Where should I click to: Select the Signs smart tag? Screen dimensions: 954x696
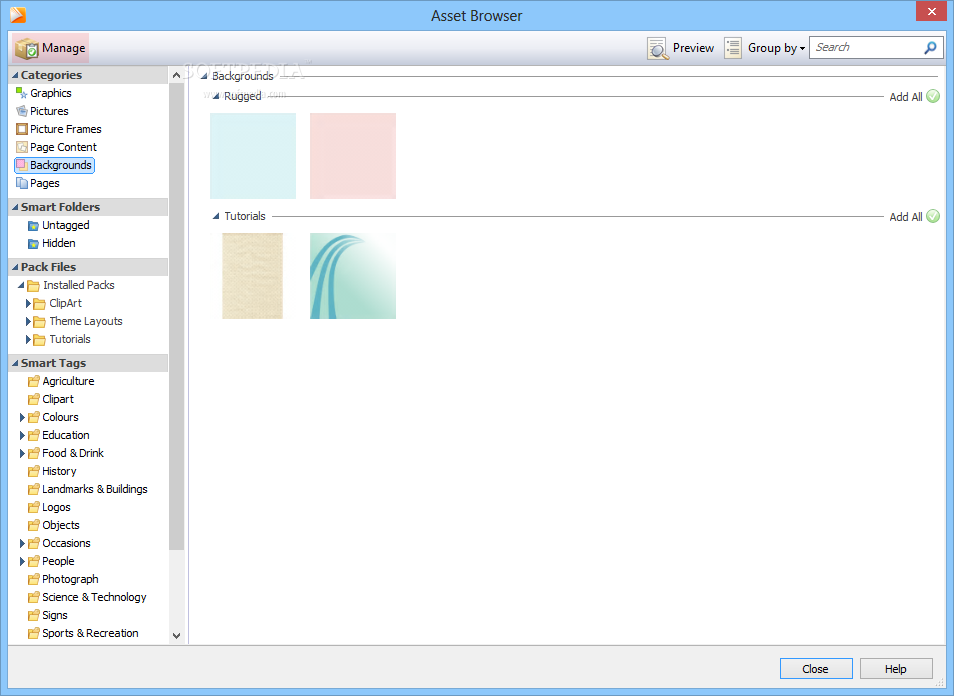(x=55, y=615)
